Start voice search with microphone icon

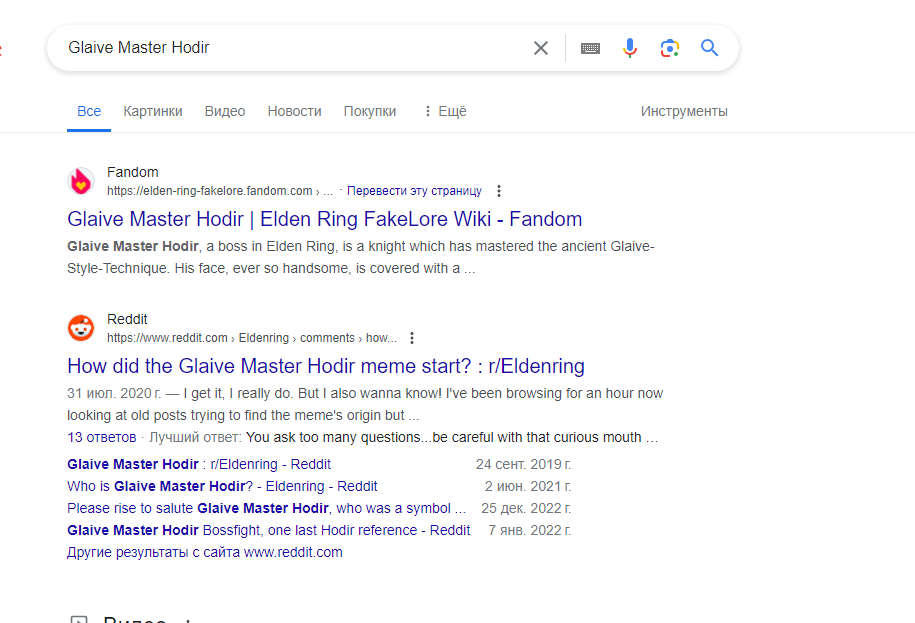(630, 48)
